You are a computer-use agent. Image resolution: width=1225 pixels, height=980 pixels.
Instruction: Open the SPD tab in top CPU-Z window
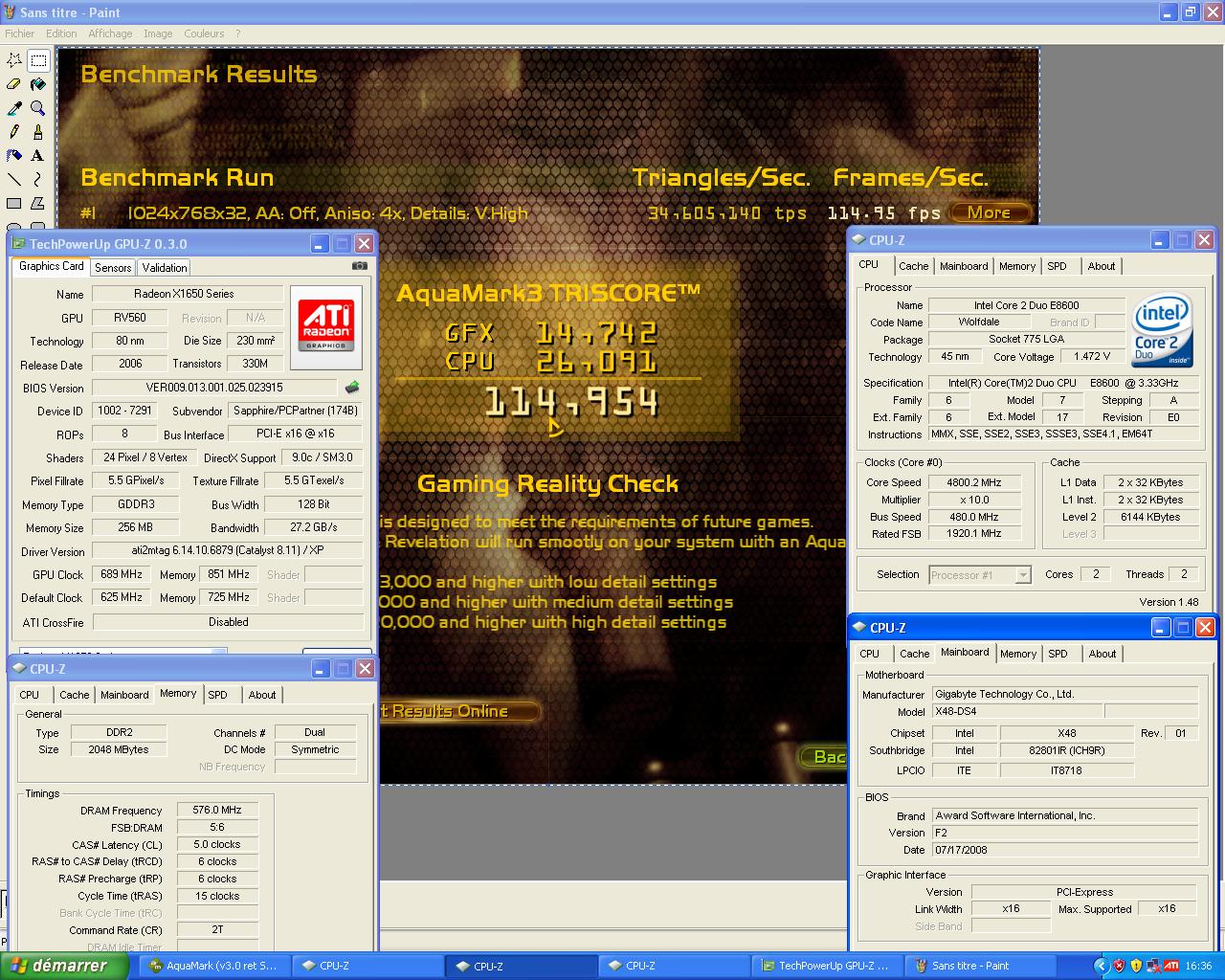click(x=1057, y=266)
